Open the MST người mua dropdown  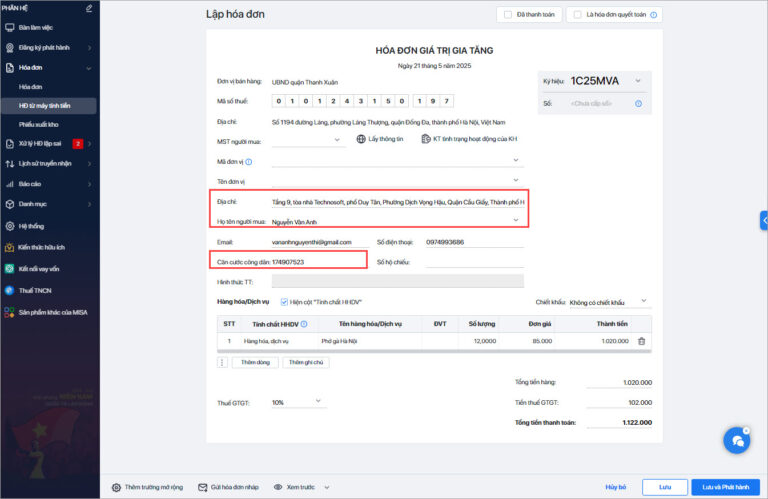tap(337, 140)
